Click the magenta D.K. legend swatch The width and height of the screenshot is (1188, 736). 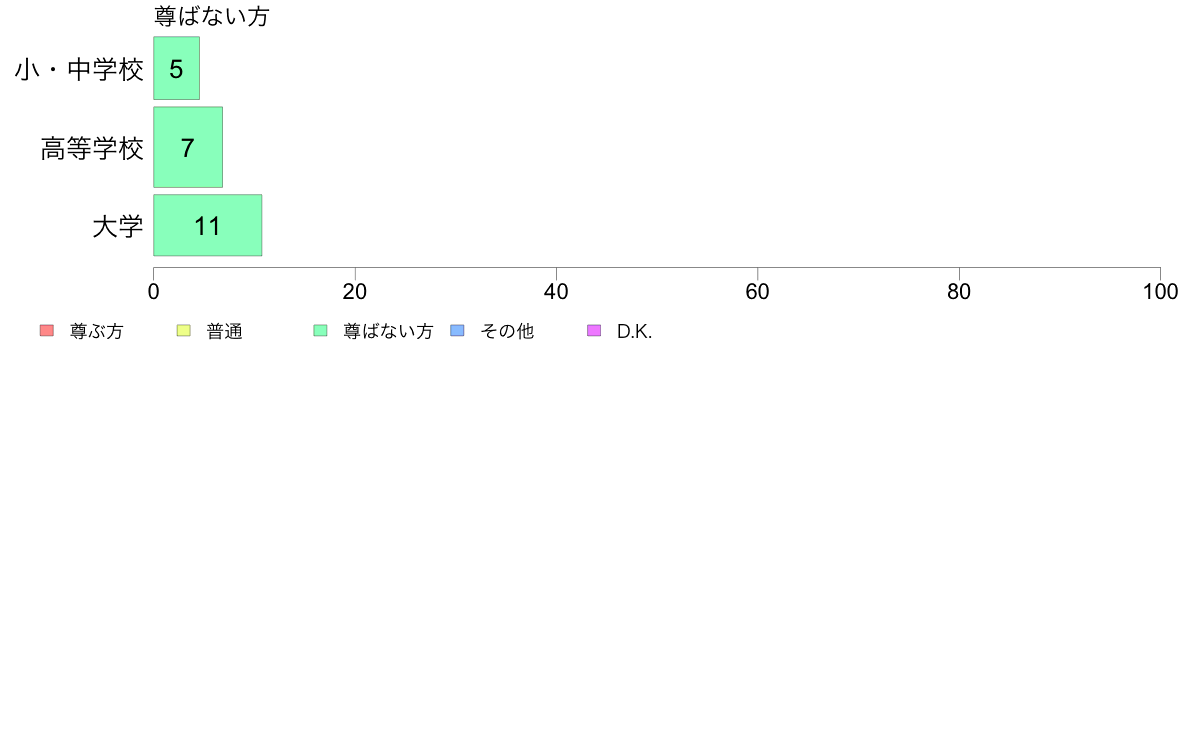[594, 330]
